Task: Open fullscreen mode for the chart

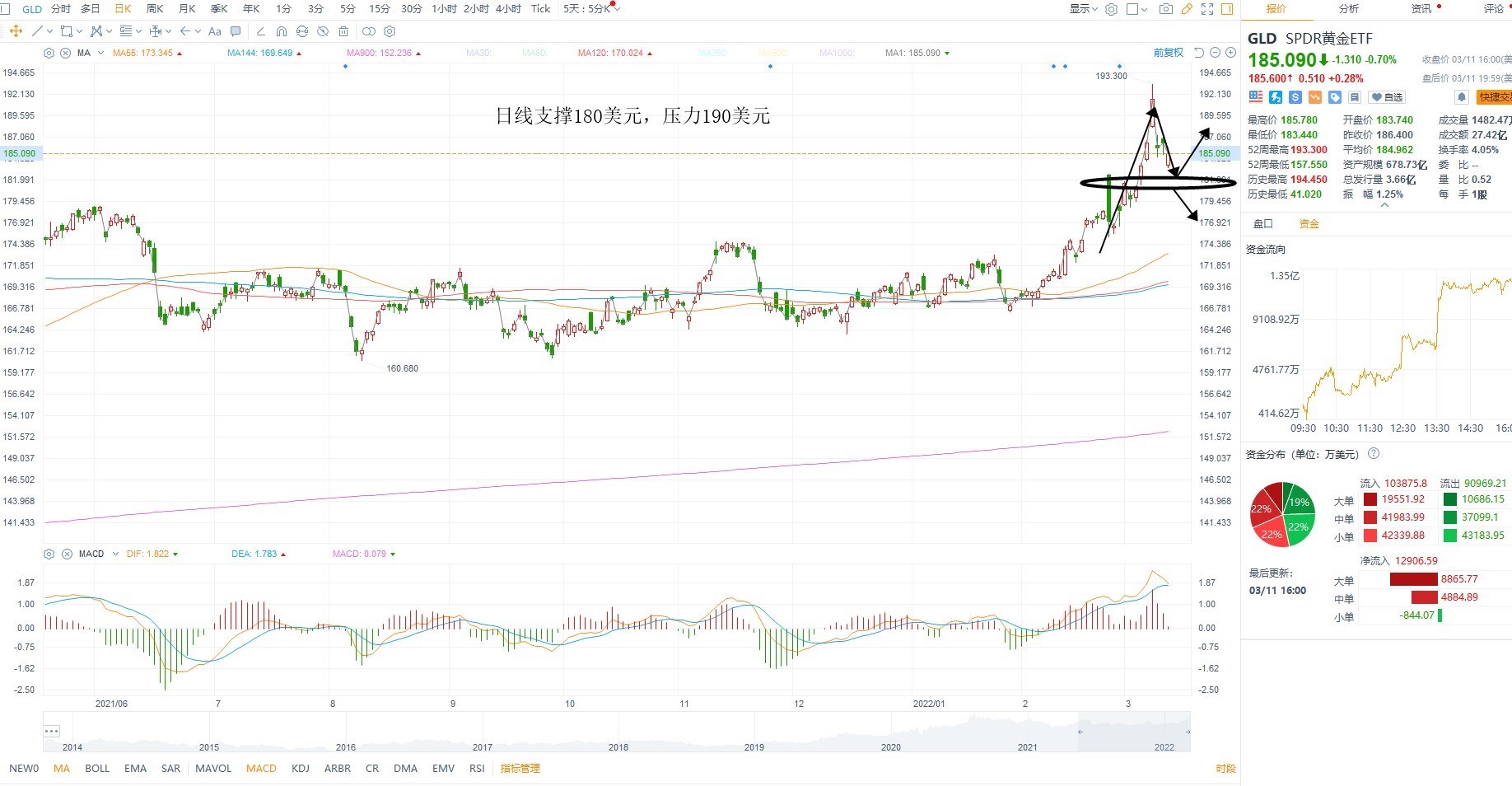Action: click(1207, 9)
